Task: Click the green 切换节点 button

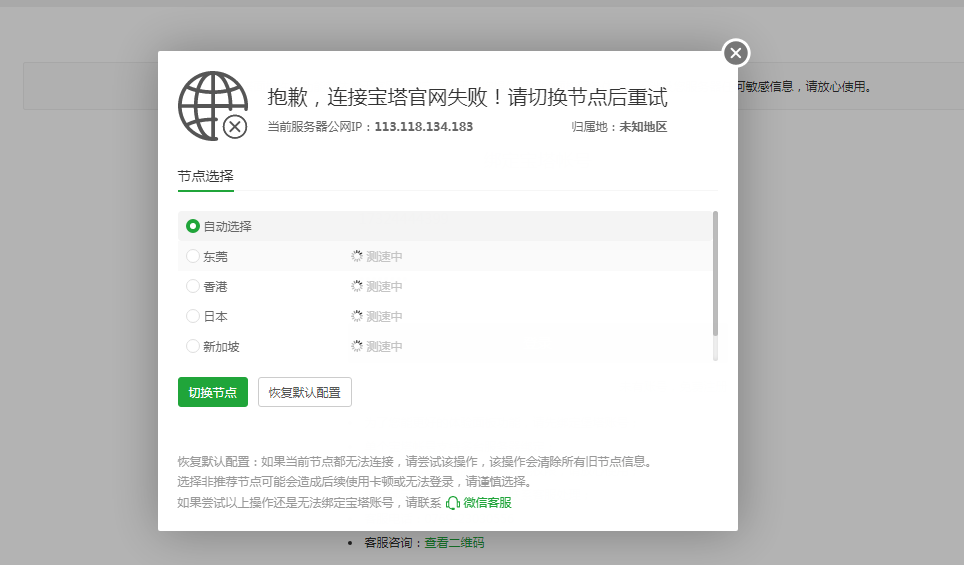Action: coord(213,392)
